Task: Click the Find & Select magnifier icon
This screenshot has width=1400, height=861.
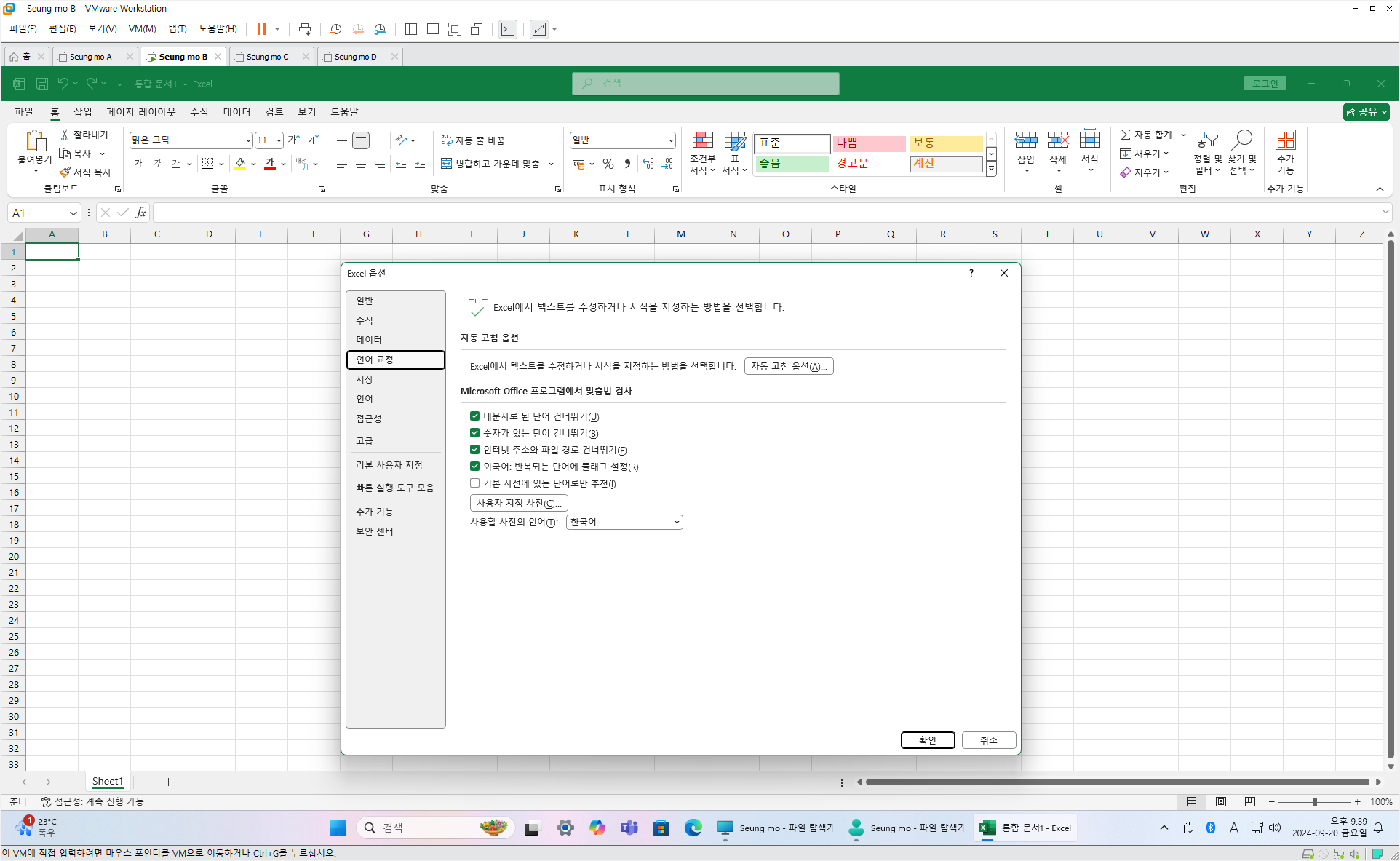Action: click(1242, 140)
